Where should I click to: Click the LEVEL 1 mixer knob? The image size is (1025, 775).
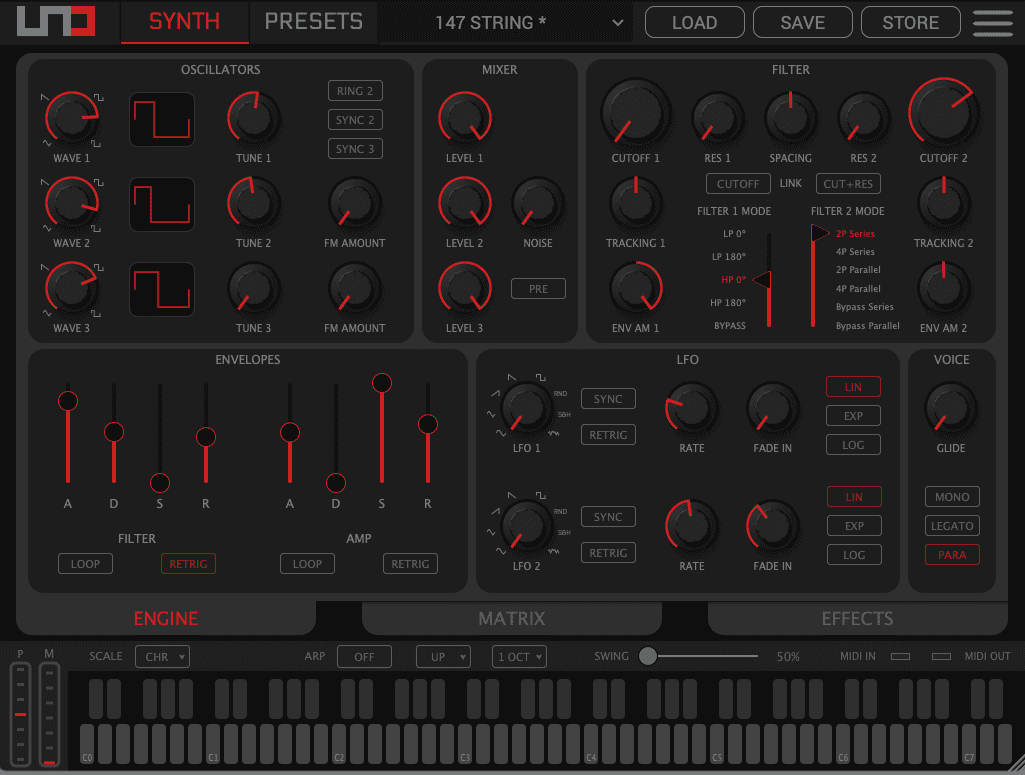coord(465,118)
